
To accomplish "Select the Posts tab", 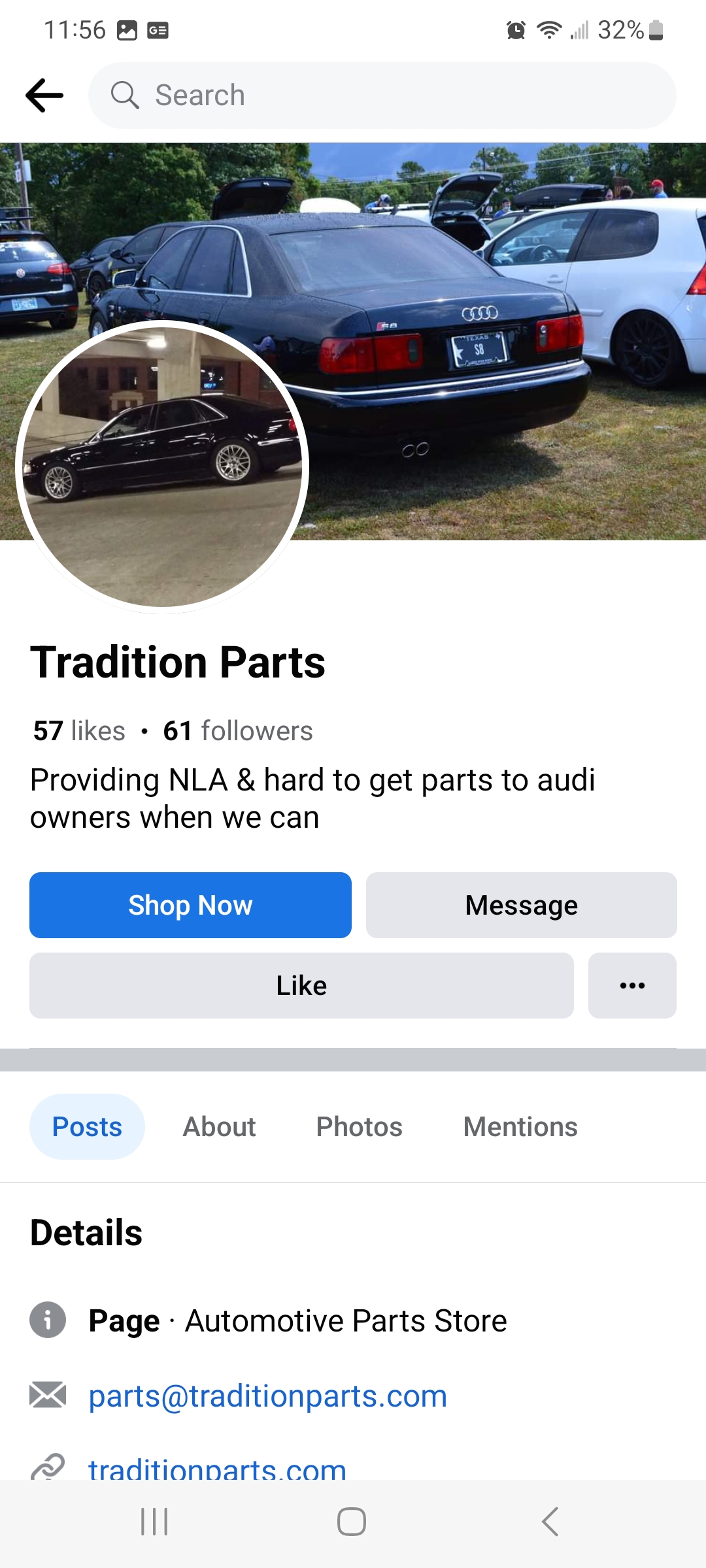I will tap(87, 1127).
